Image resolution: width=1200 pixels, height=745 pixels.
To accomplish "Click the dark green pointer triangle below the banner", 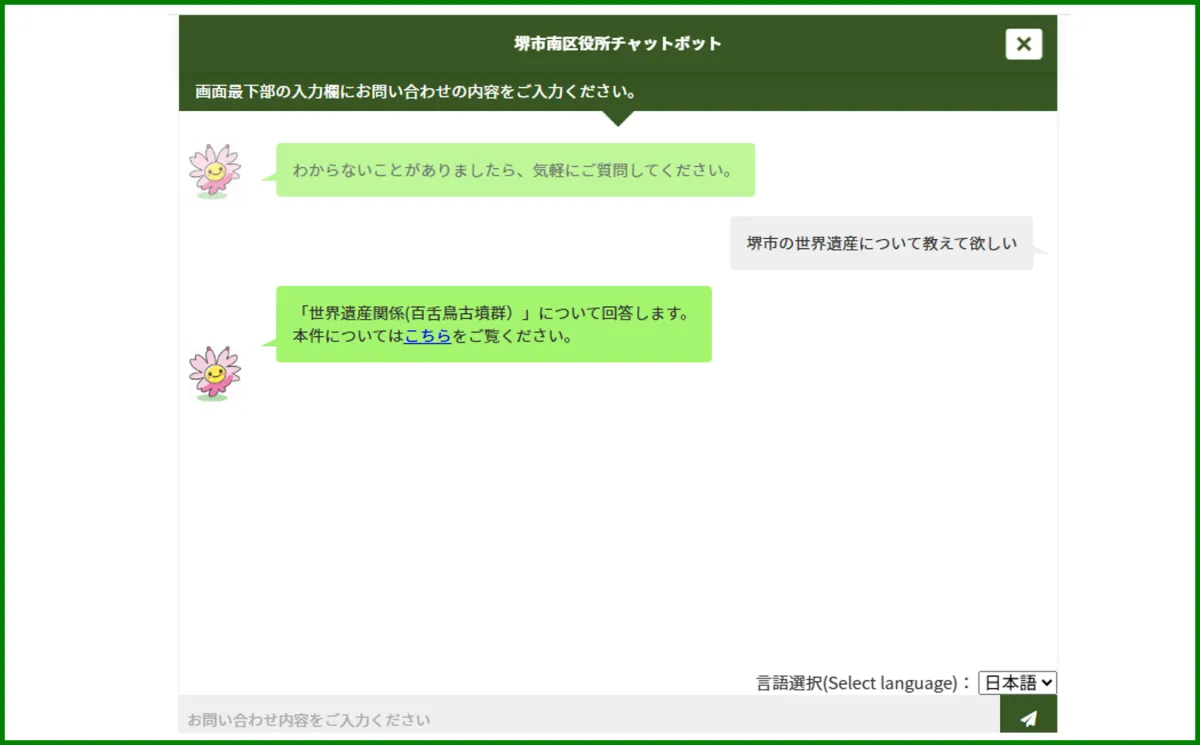I will click(x=618, y=117).
